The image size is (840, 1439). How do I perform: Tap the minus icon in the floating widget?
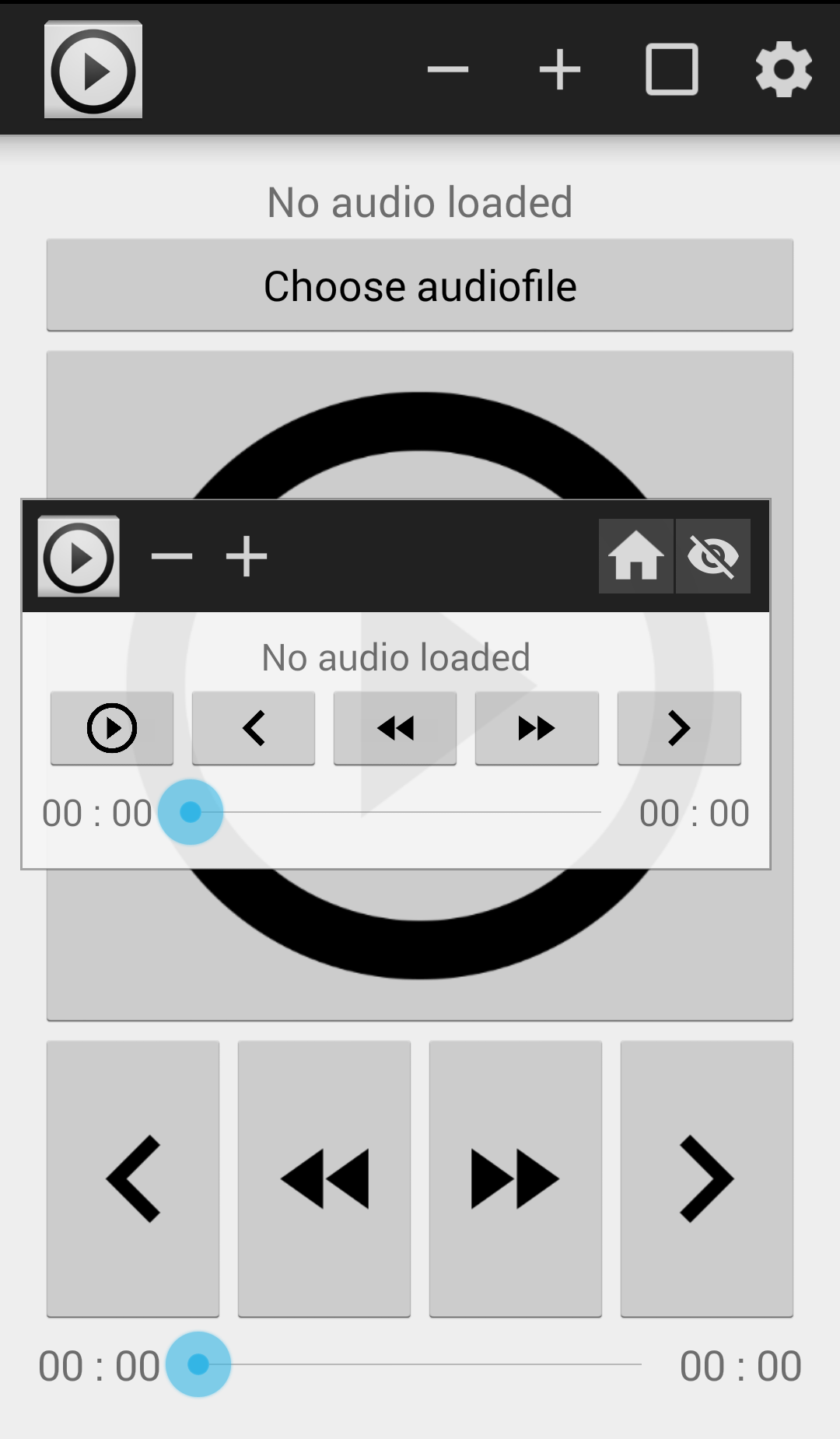pyautogui.click(x=172, y=556)
